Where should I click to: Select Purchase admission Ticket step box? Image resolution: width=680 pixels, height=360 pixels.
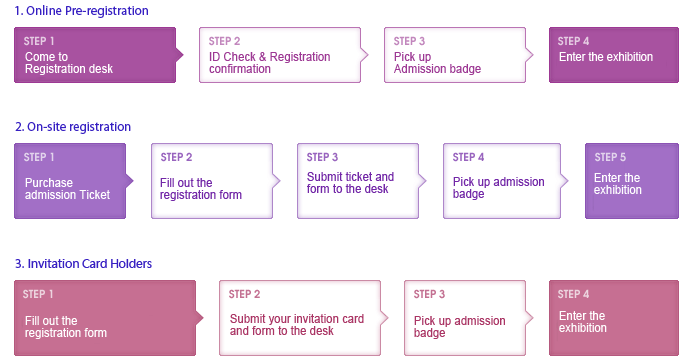tap(70, 181)
